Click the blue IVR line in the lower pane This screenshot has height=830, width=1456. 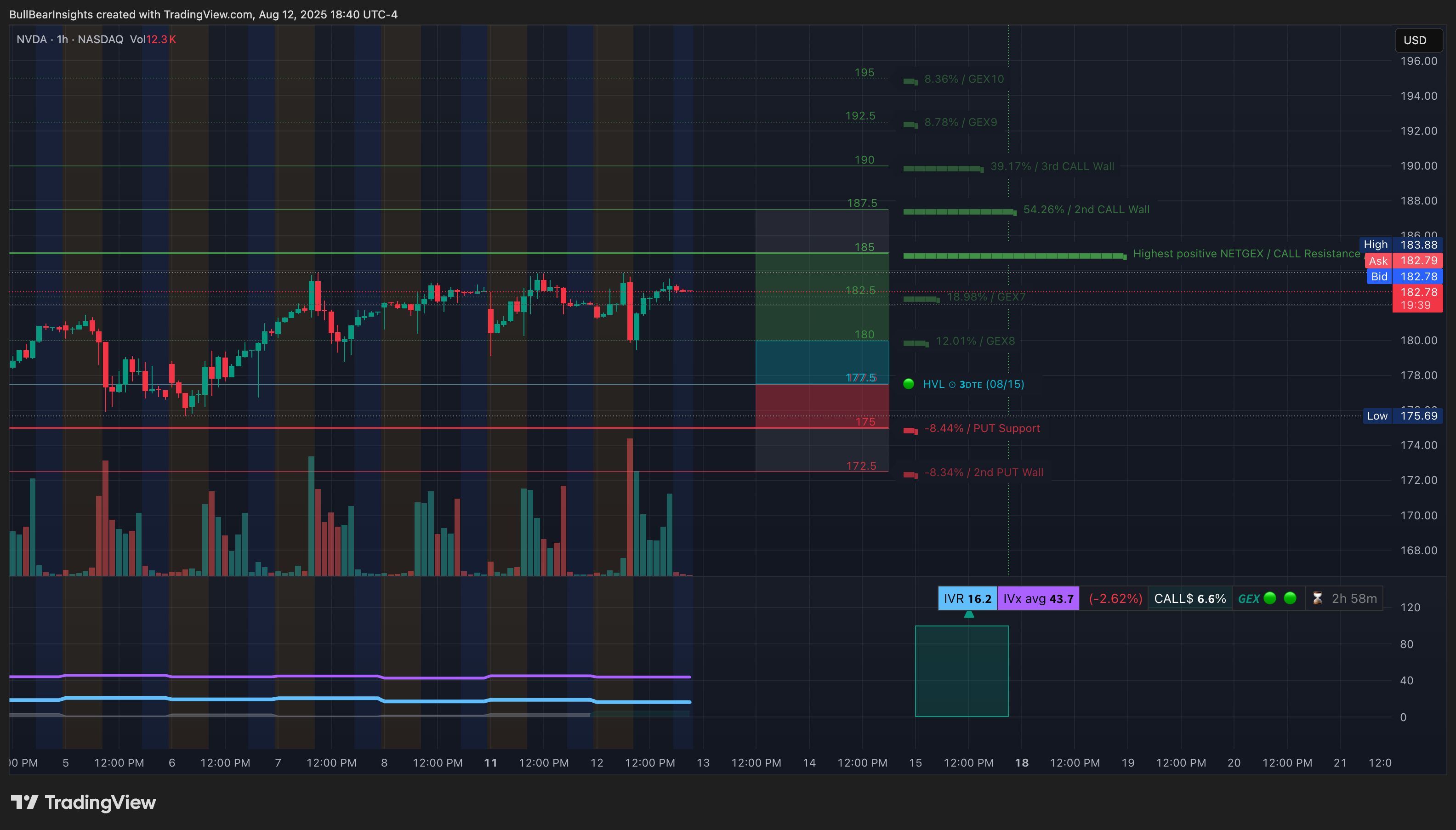tap(350, 699)
